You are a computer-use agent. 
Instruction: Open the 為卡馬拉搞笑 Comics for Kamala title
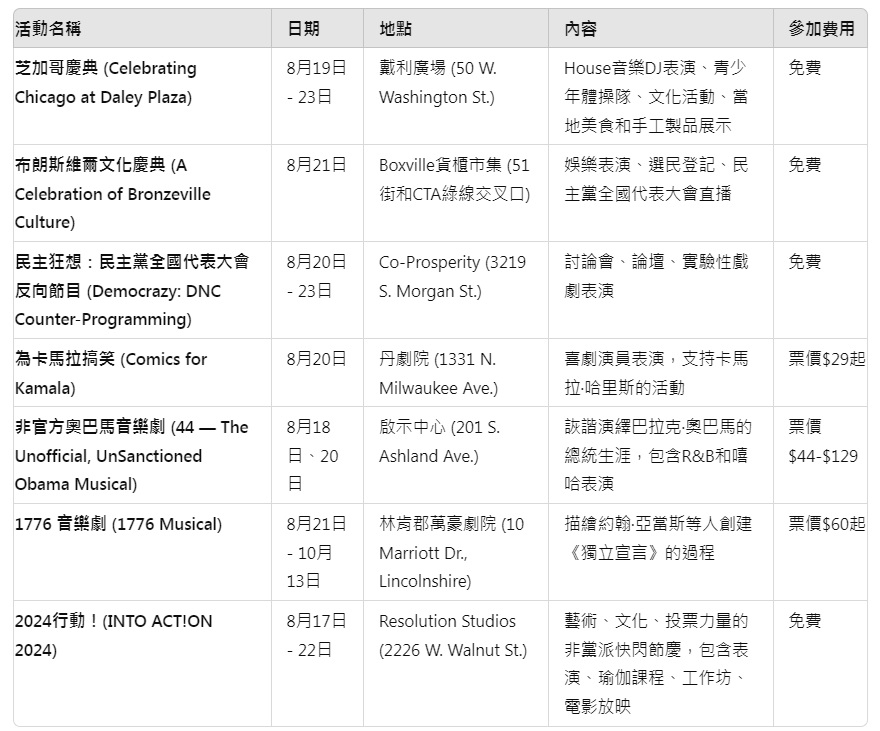[x=110, y=373]
